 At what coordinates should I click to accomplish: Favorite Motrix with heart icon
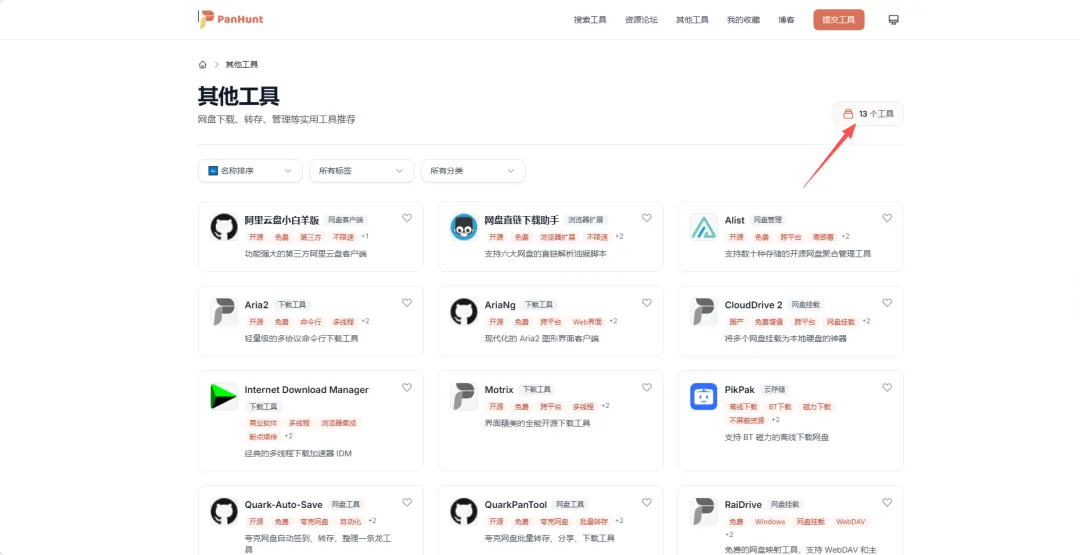coord(647,388)
